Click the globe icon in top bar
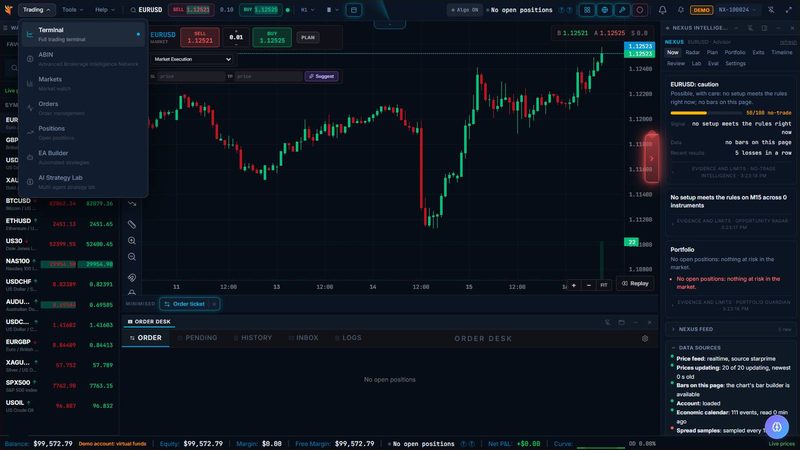Image resolution: width=800 pixels, height=450 pixels. (605, 10)
